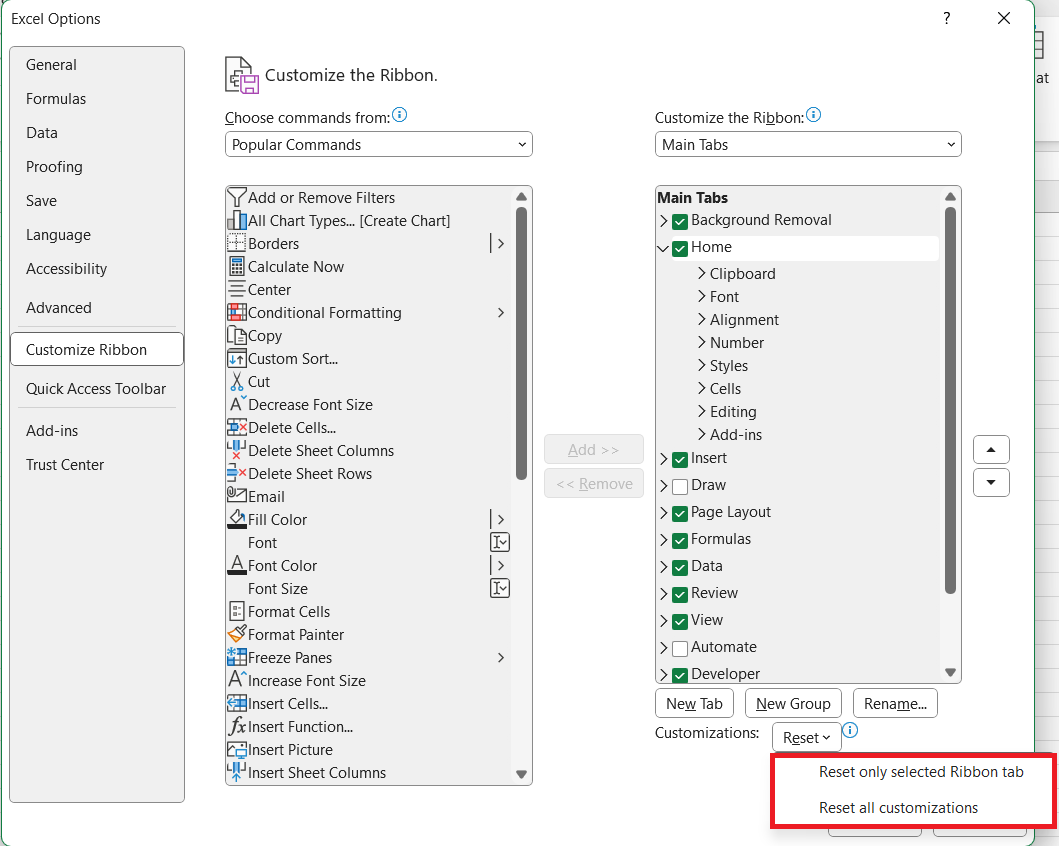This screenshot has width=1059, height=846.
Task: Click the Font Color letter icon
Action: point(236,564)
